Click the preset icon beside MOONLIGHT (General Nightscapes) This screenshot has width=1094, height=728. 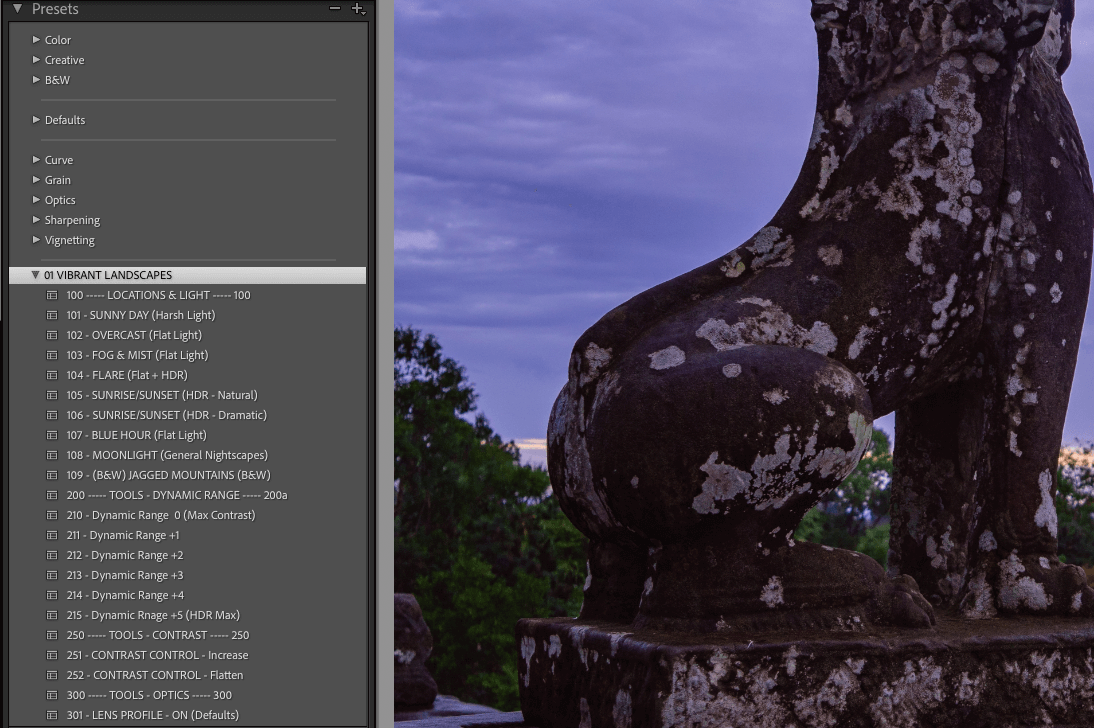(52, 455)
